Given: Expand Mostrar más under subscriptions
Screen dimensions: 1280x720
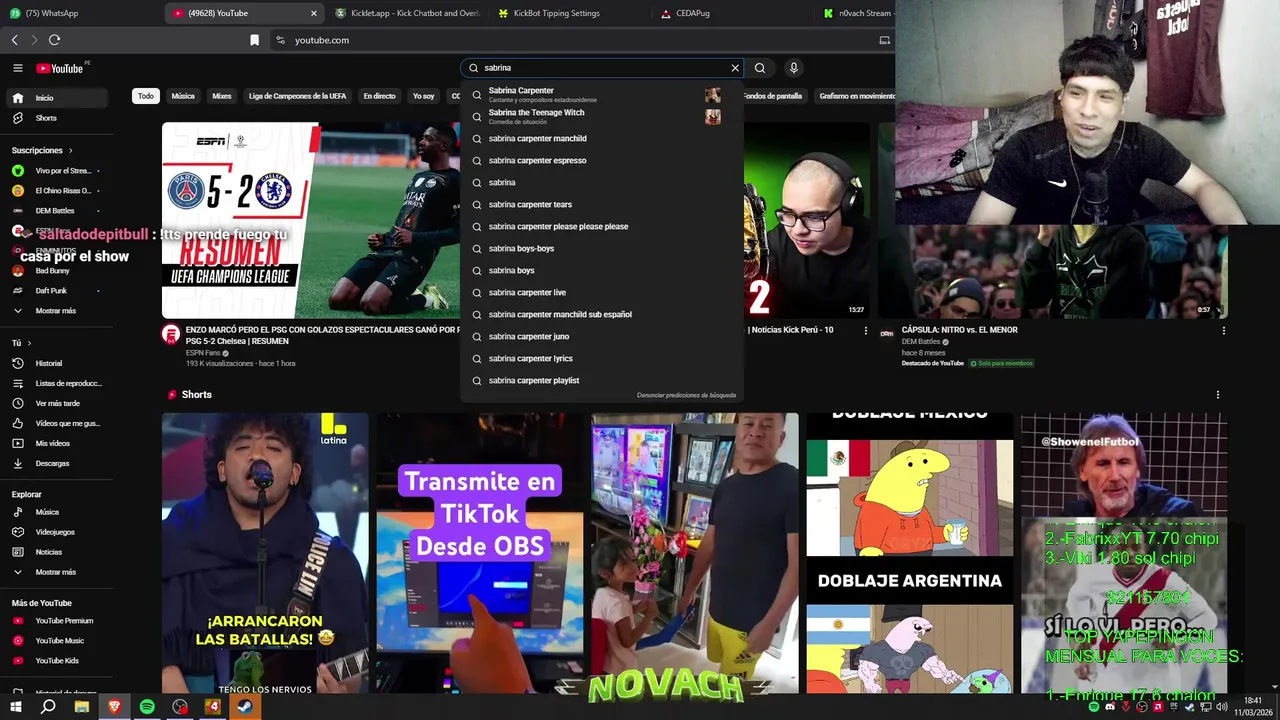Looking at the screenshot, I should pyautogui.click(x=58, y=311).
